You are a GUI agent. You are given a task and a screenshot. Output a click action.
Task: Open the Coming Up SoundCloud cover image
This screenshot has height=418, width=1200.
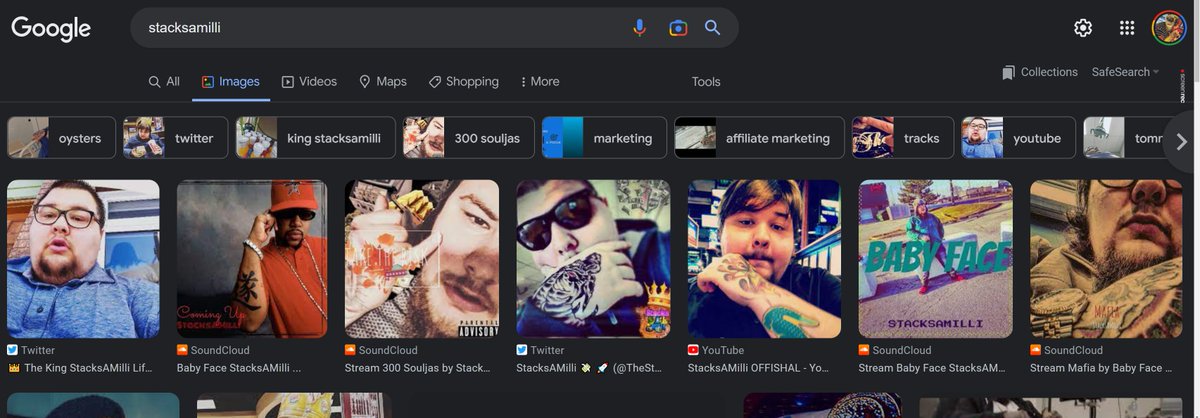coord(252,259)
